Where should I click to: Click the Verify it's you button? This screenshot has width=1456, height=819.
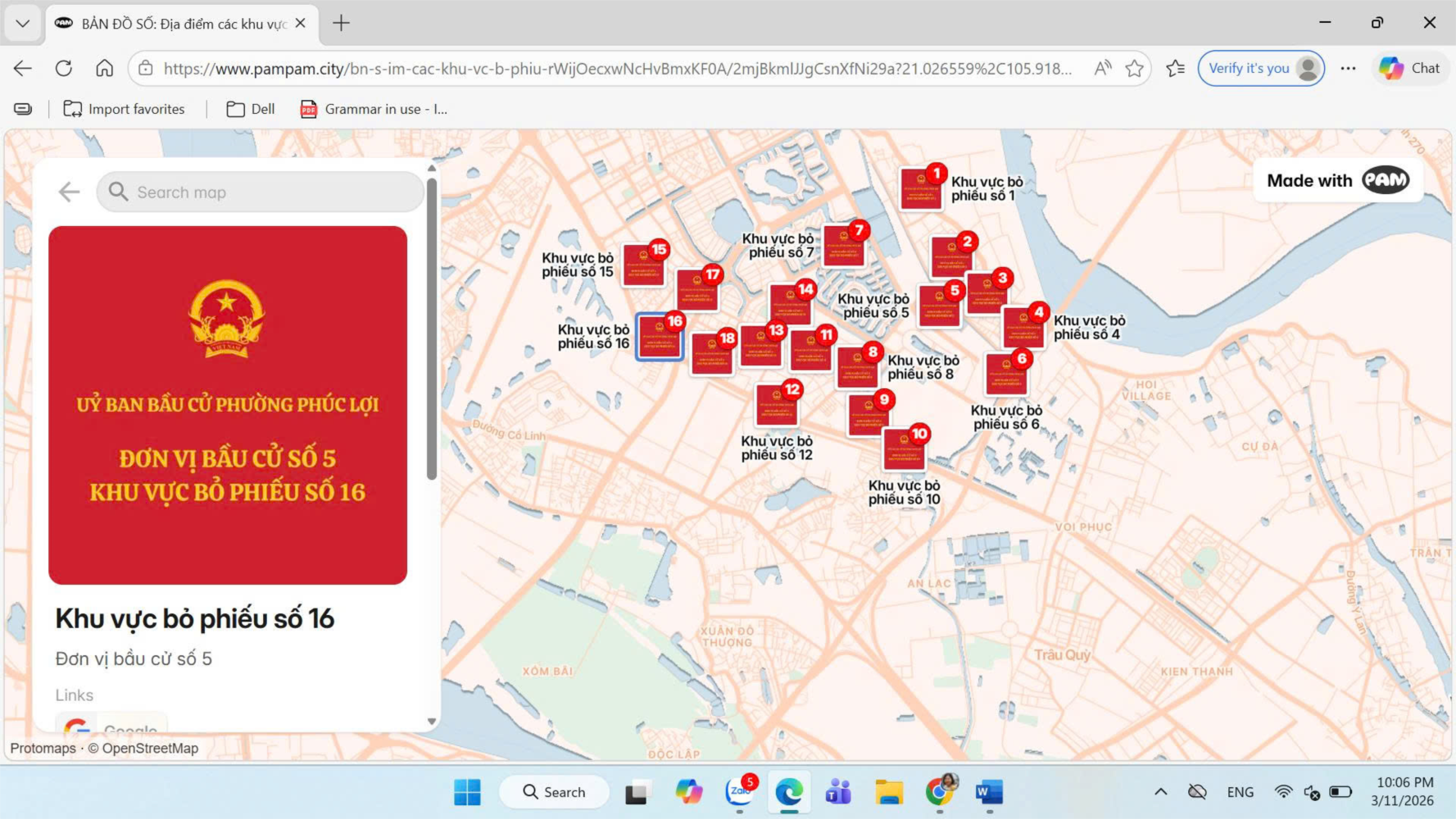[x=1260, y=69]
